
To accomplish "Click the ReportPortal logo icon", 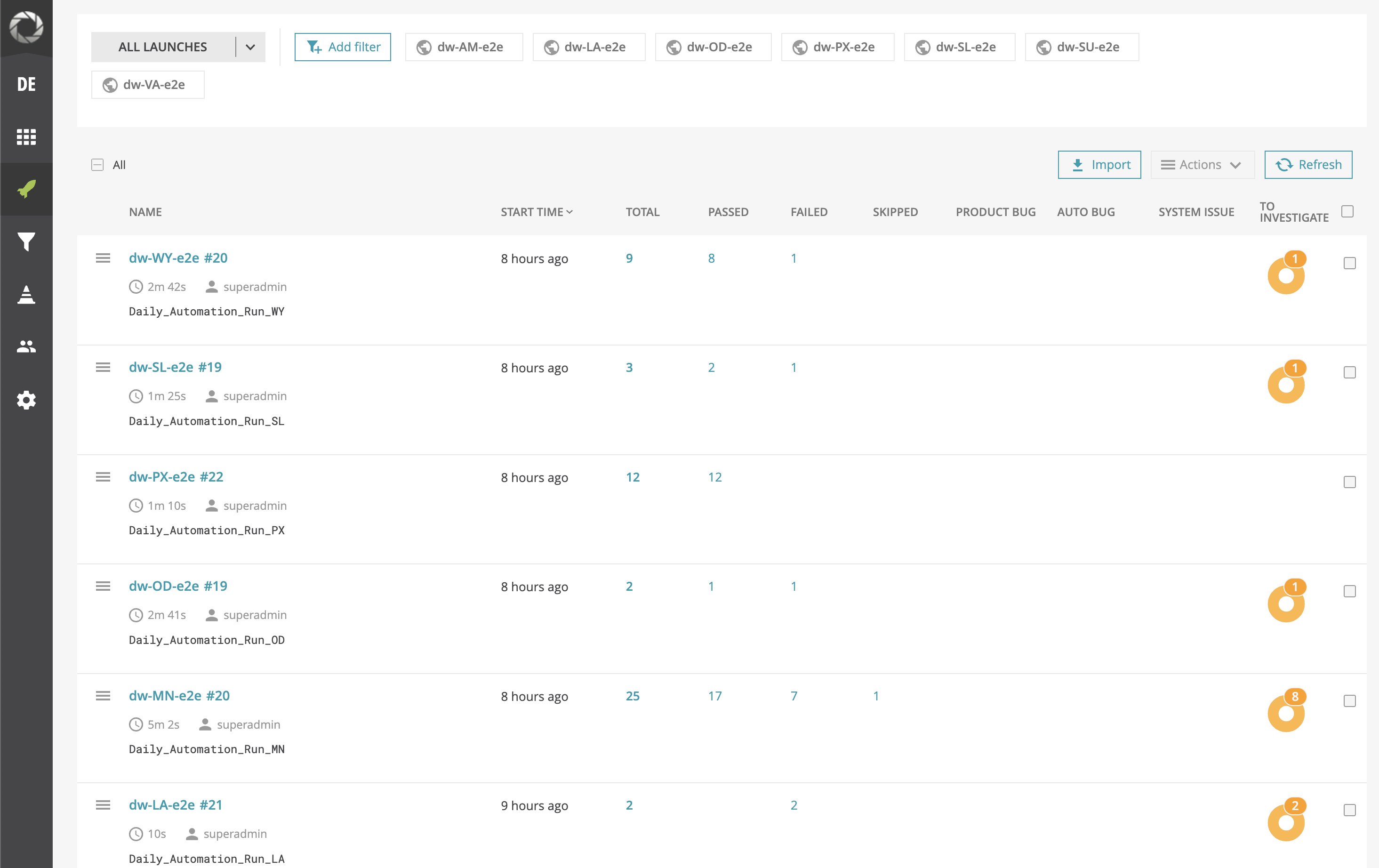I will tap(26, 27).
